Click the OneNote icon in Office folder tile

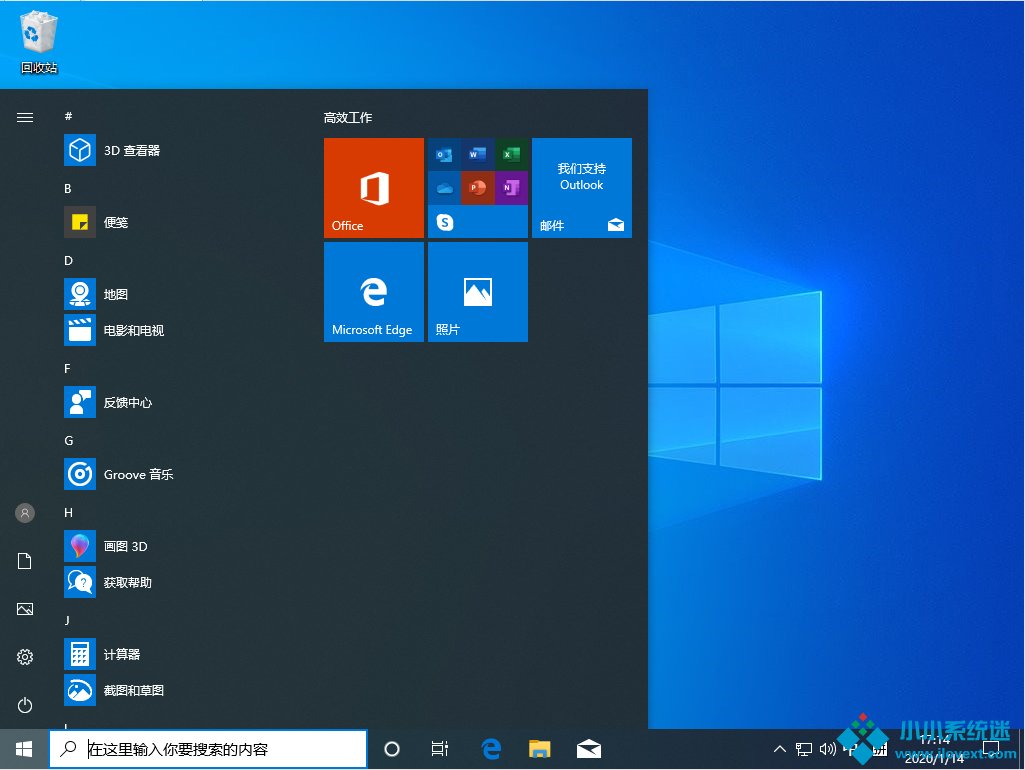511,188
